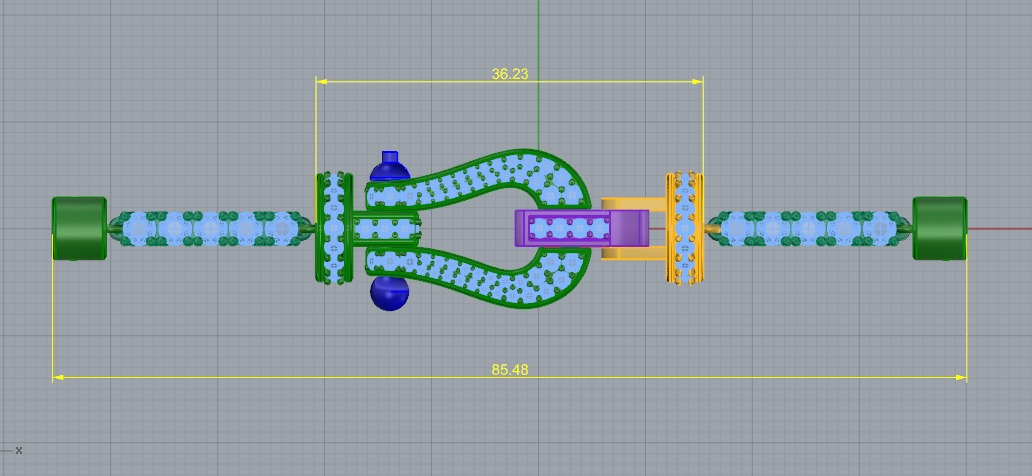Select the left pavé cable segment
The height and width of the screenshot is (476, 1032).
(212, 228)
